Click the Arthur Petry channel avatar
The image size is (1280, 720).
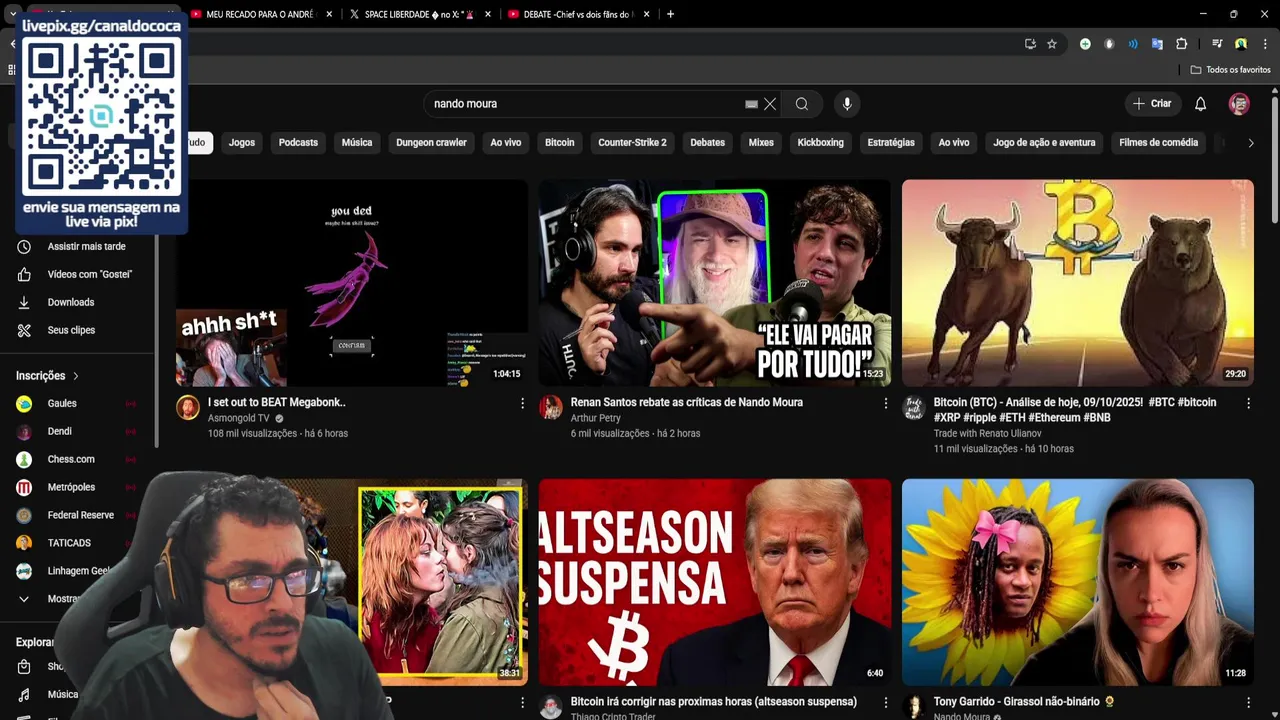pyautogui.click(x=551, y=407)
